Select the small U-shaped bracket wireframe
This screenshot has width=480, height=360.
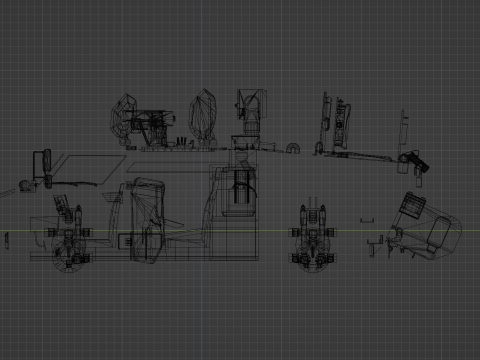pyautogui.click(x=367, y=220)
